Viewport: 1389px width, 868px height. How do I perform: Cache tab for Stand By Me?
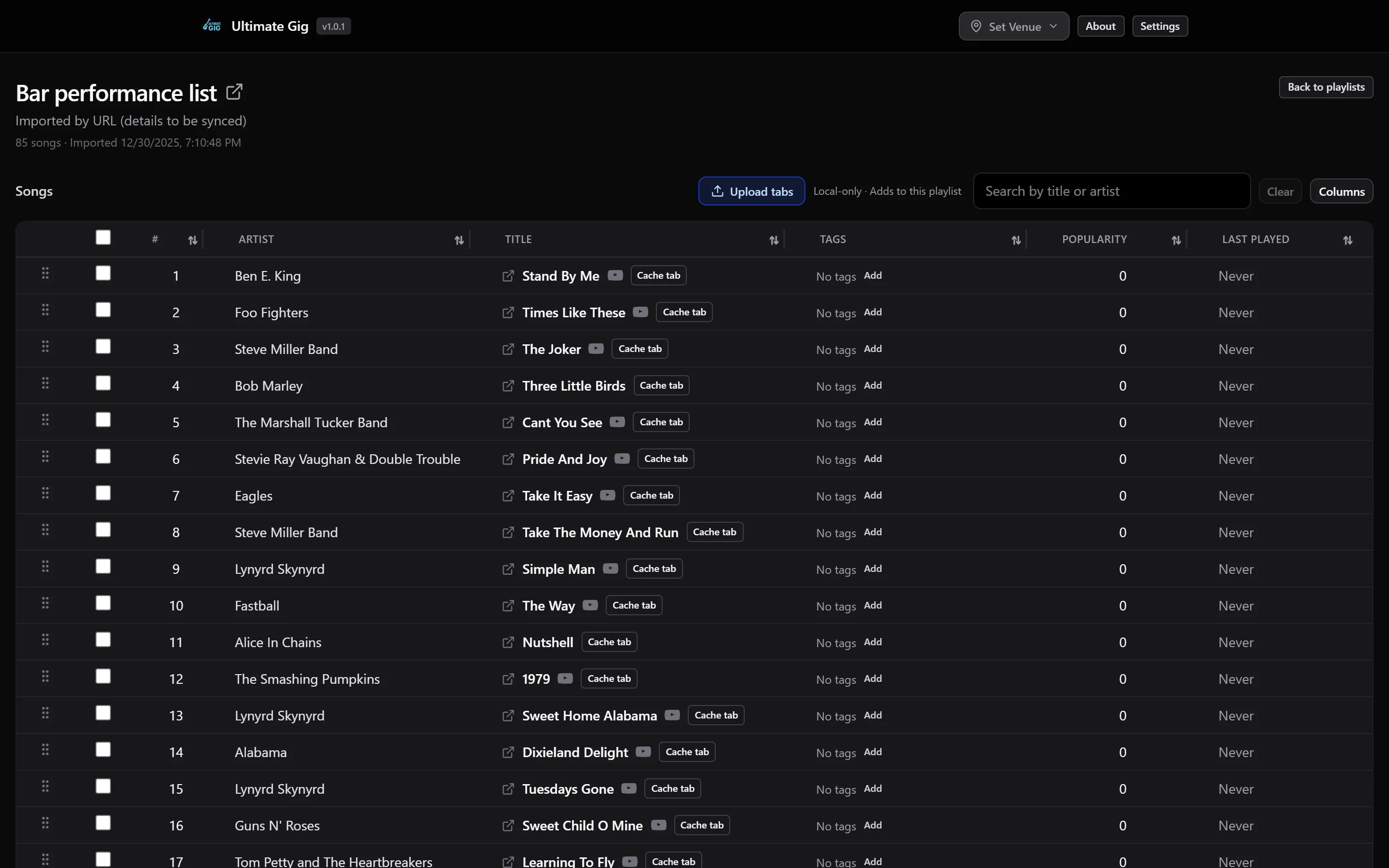coord(658,275)
